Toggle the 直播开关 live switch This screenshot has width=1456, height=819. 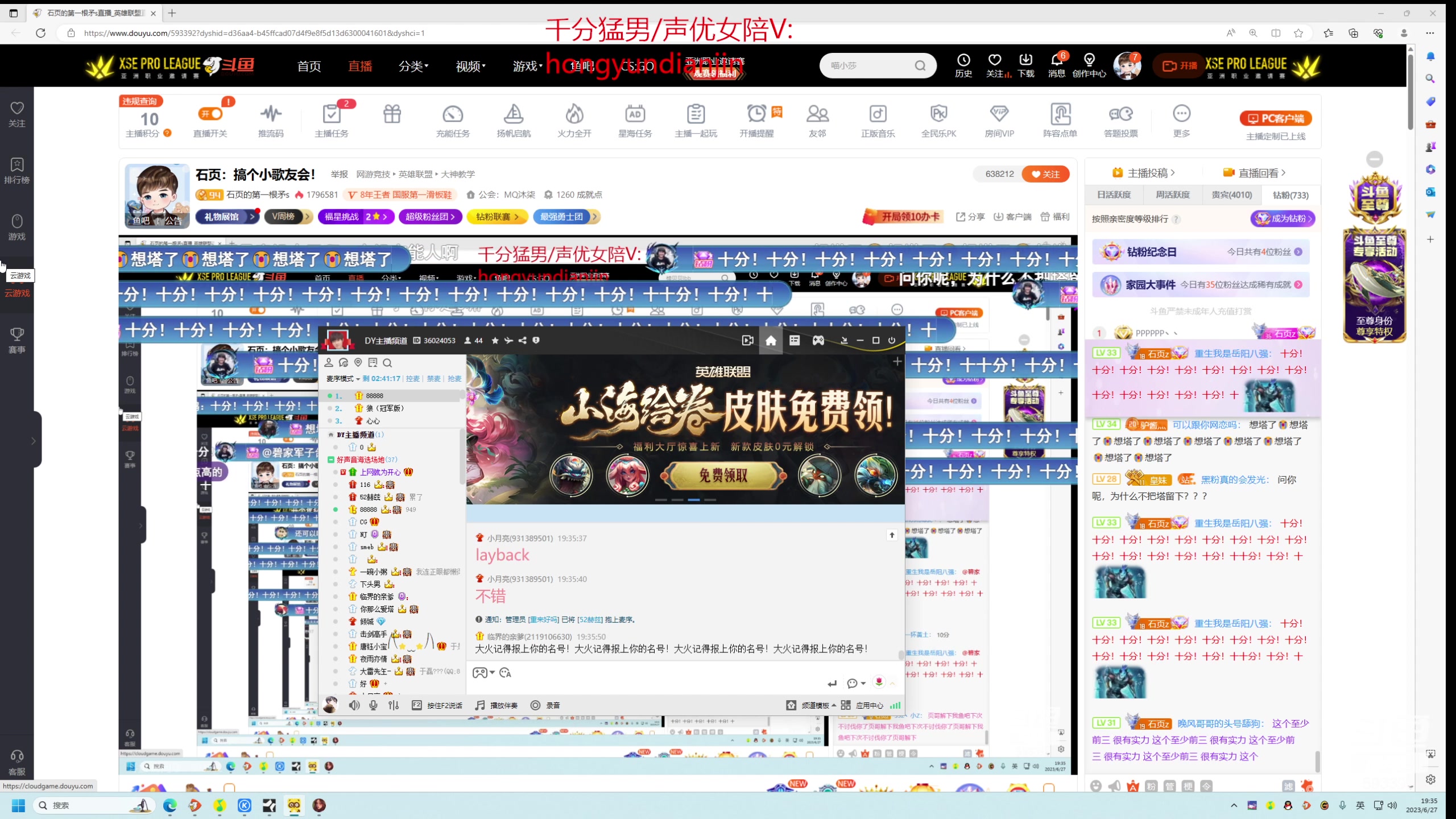click(x=210, y=114)
